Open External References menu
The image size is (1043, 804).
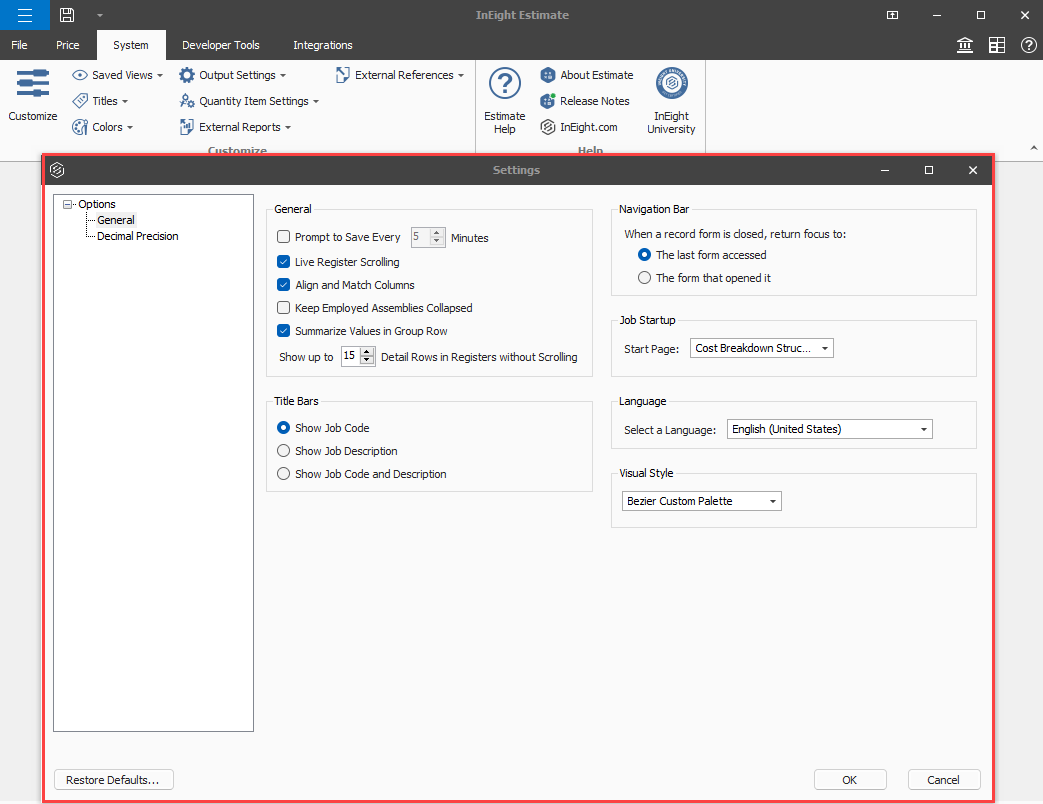[x=399, y=75]
